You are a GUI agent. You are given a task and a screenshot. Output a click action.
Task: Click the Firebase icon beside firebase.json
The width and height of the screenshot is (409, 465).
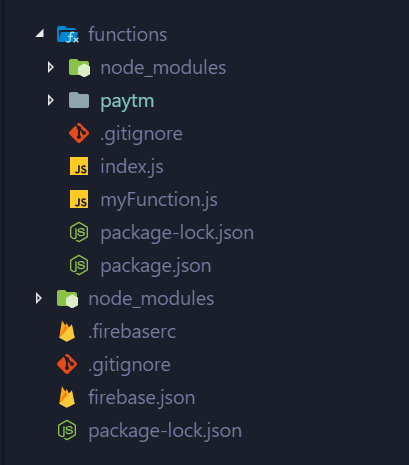pyautogui.click(x=67, y=397)
